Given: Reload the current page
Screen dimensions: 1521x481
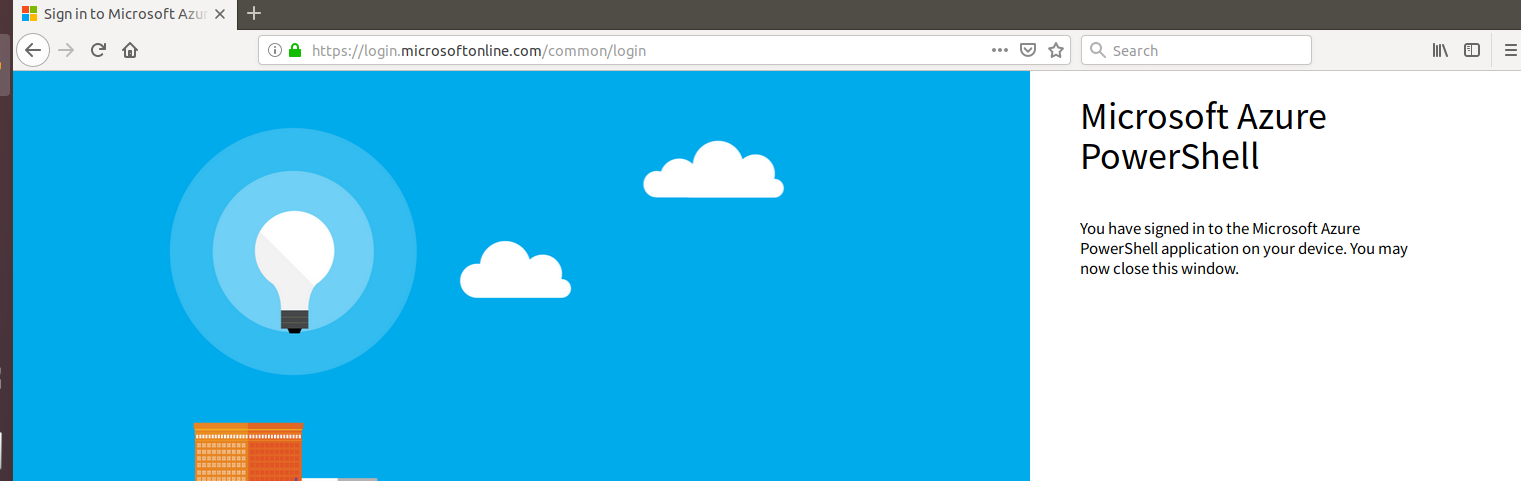Looking at the screenshot, I should point(98,50).
